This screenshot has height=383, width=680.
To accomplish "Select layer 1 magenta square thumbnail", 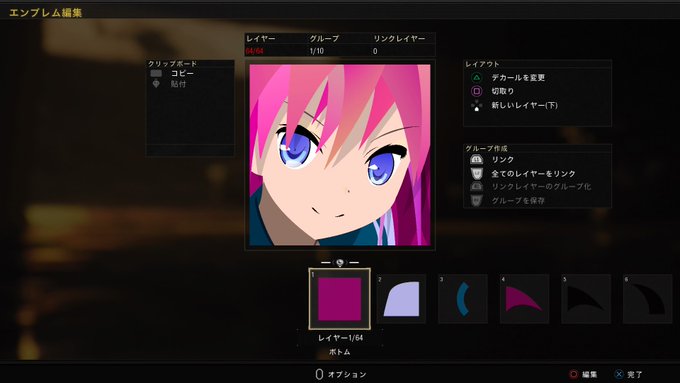I will (x=340, y=299).
